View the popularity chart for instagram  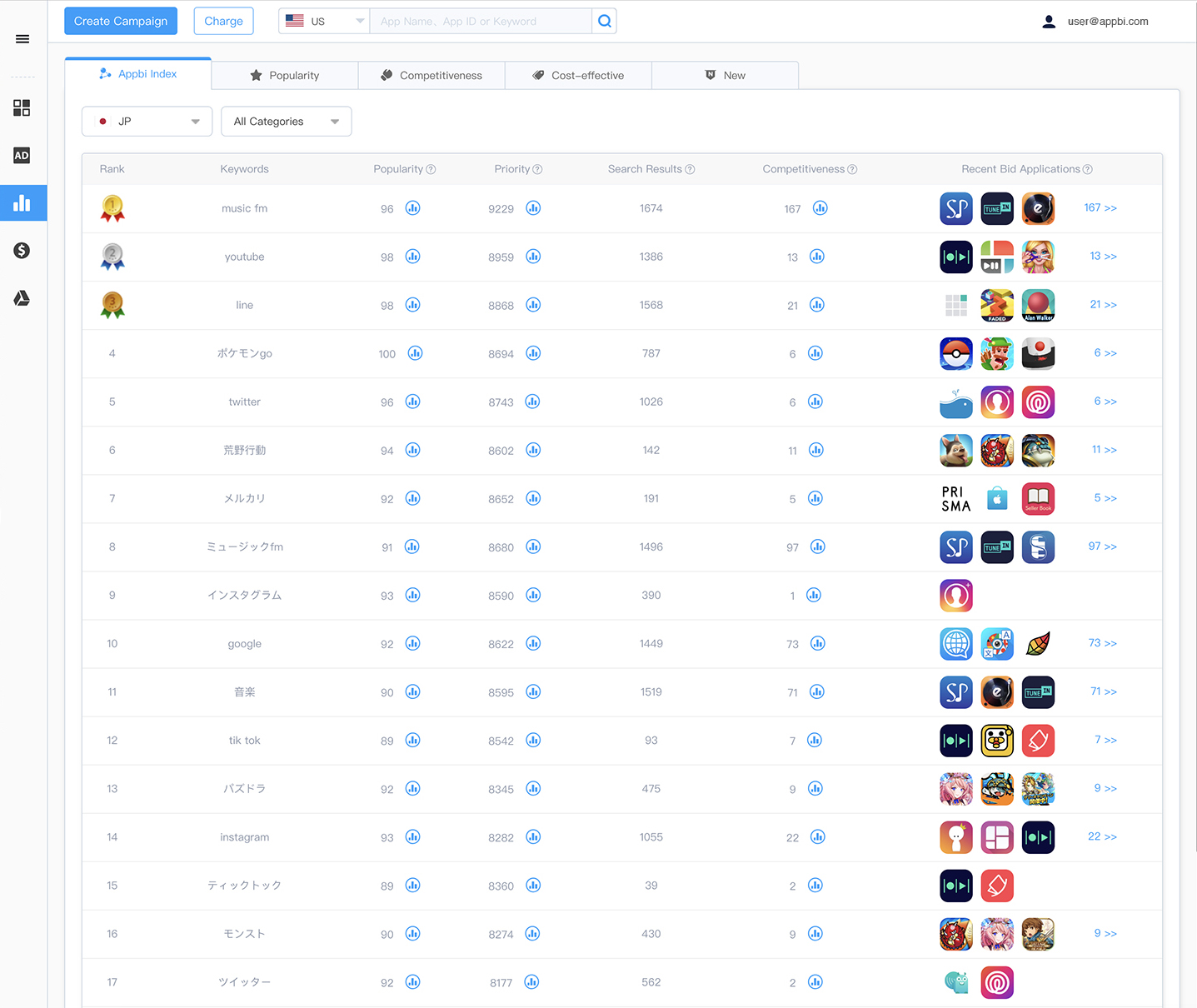tap(412, 836)
